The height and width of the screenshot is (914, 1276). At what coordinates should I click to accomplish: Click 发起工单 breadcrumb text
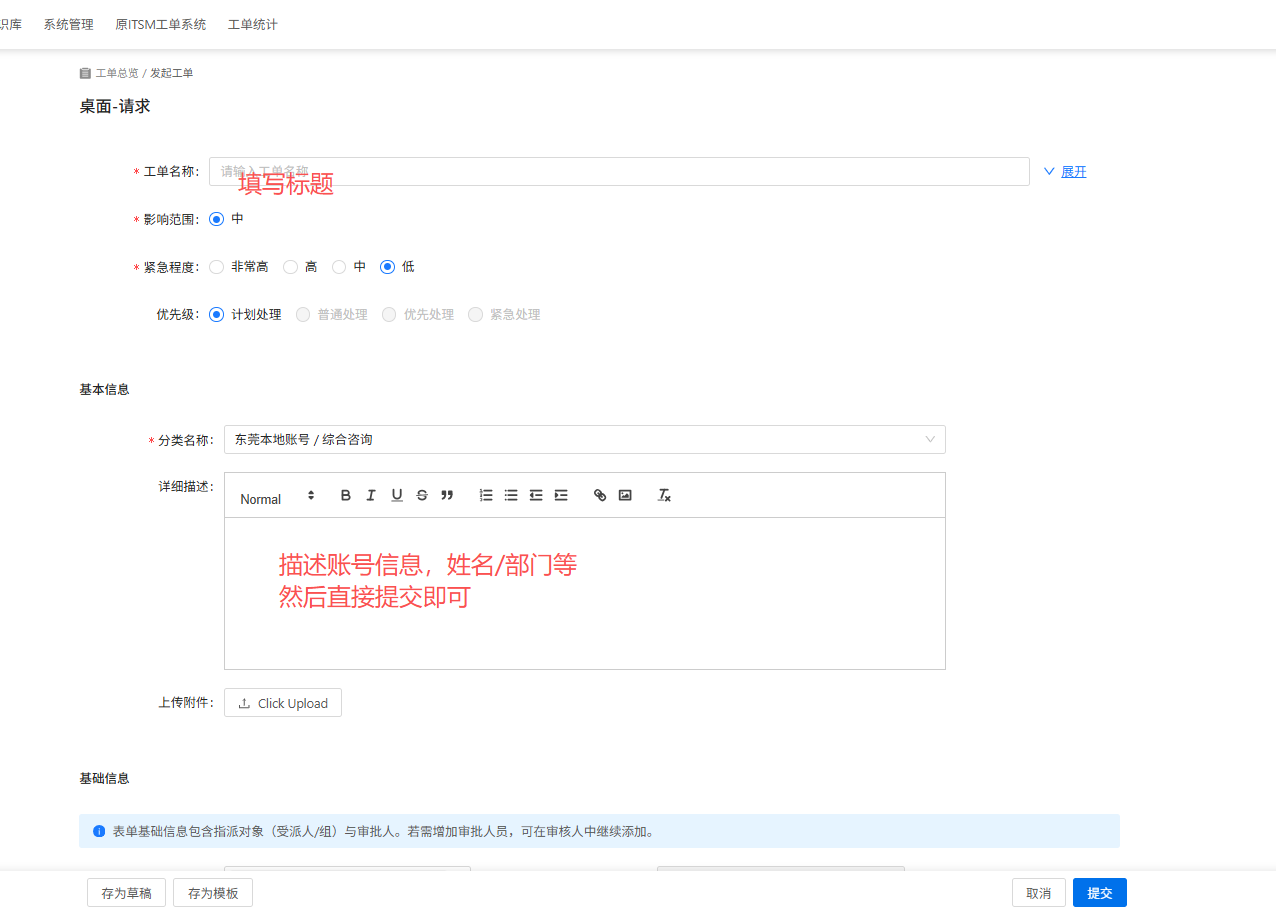pyautogui.click(x=172, y=73)
